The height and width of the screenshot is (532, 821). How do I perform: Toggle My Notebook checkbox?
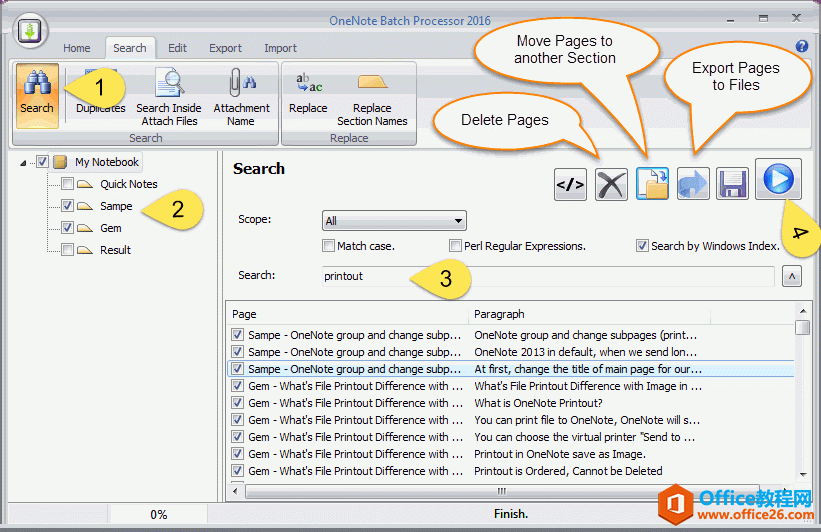point(42,162)
